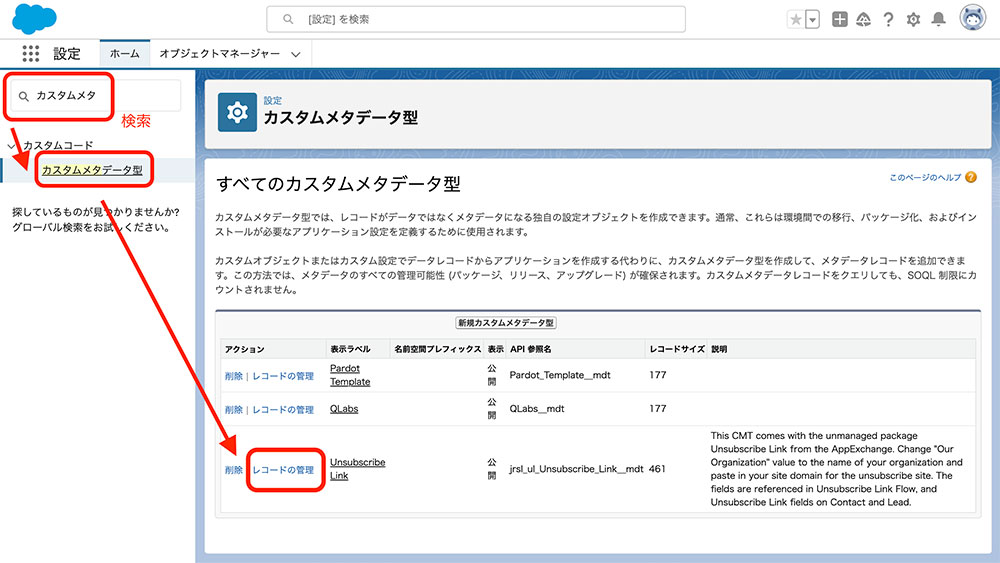Open the notifications bell
Image resolution: width=1000 pixels, height=563 pixels.
(x=938, y=19)
